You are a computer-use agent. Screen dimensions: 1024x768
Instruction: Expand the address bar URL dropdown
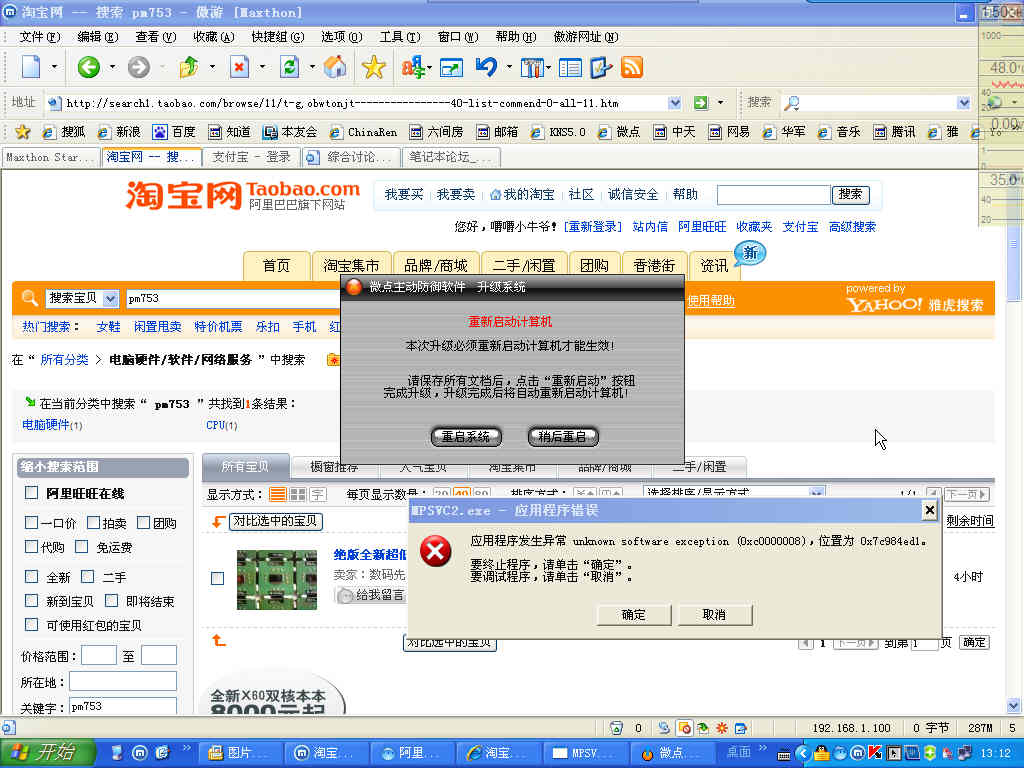click(675, 103)
